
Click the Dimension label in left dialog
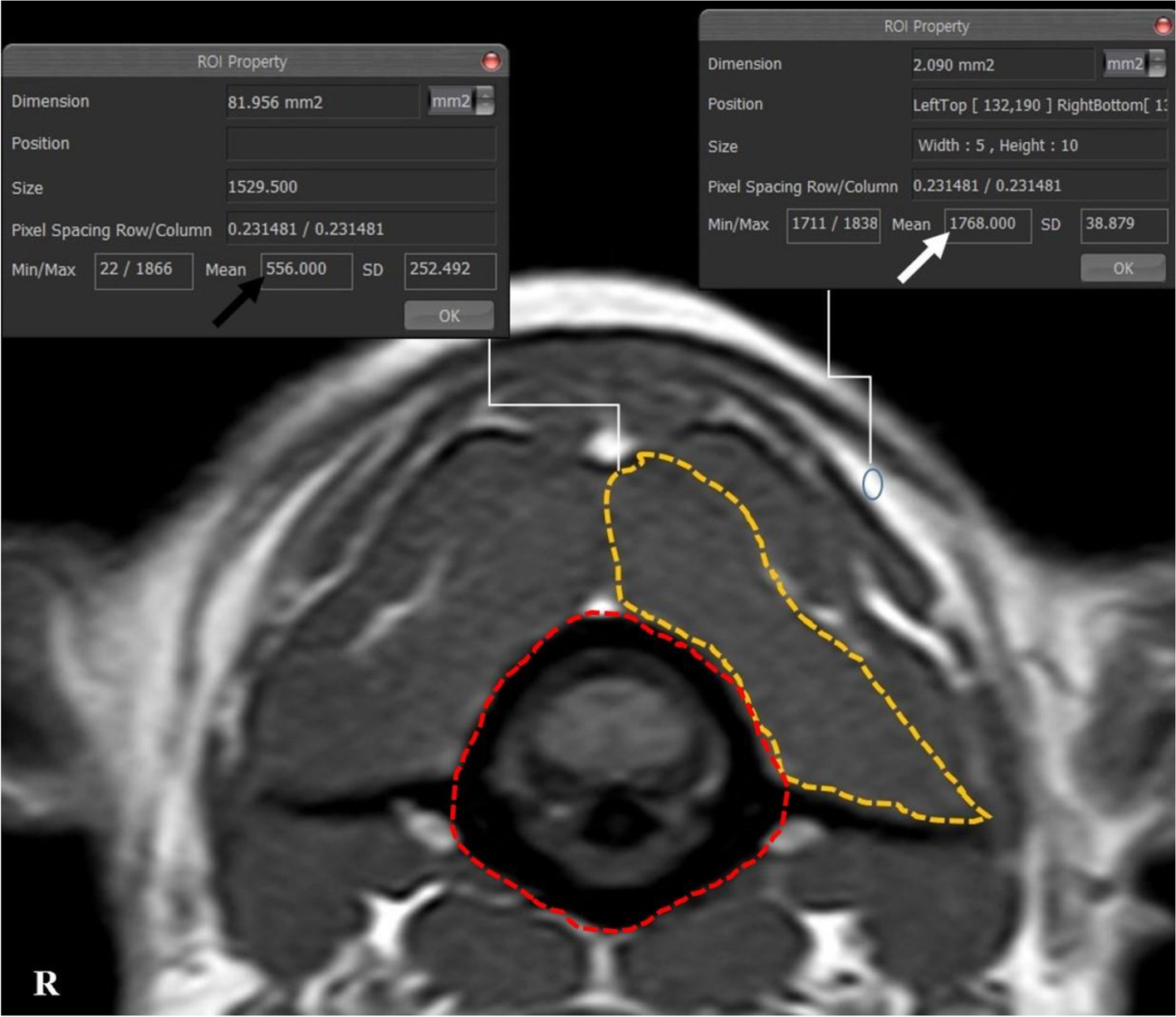point(50,101)
